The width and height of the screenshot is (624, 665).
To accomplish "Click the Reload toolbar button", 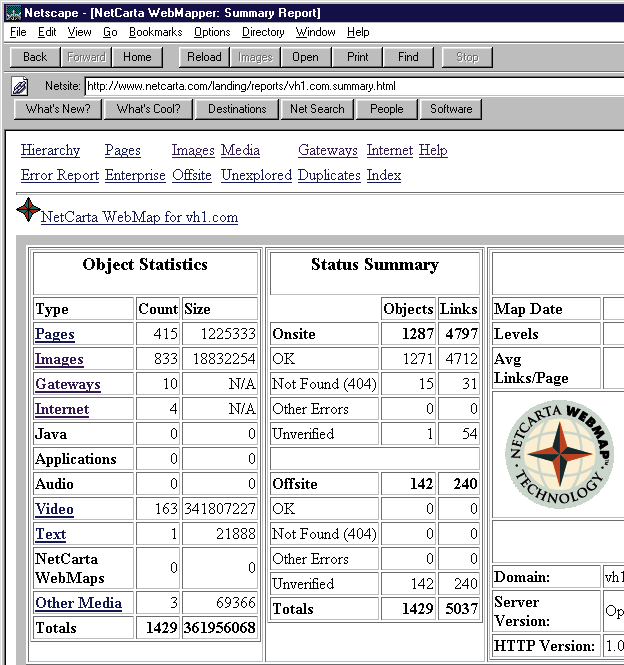I will (x=204, y=57).
